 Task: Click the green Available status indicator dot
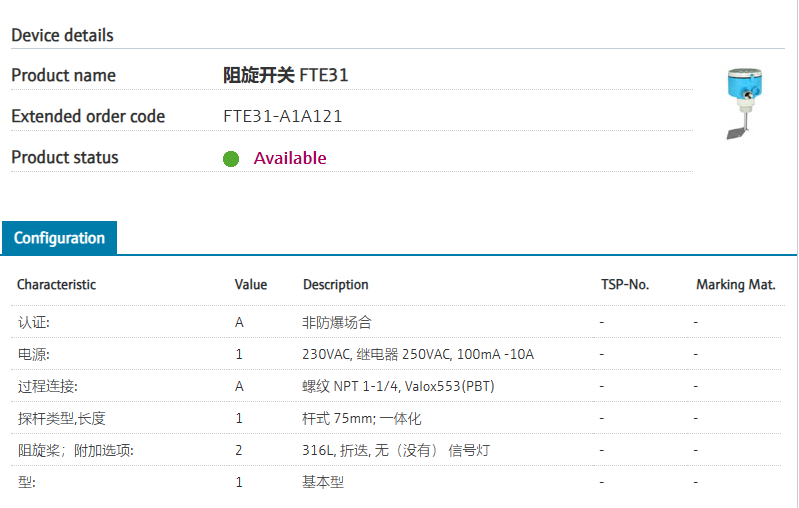(231, 158)
